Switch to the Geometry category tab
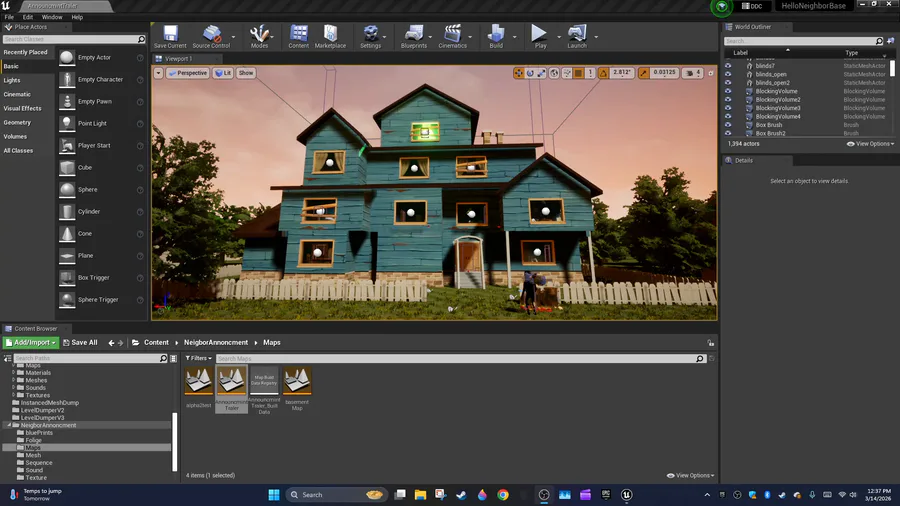Viewport: 900px width, 506px height. click(17, 122)
